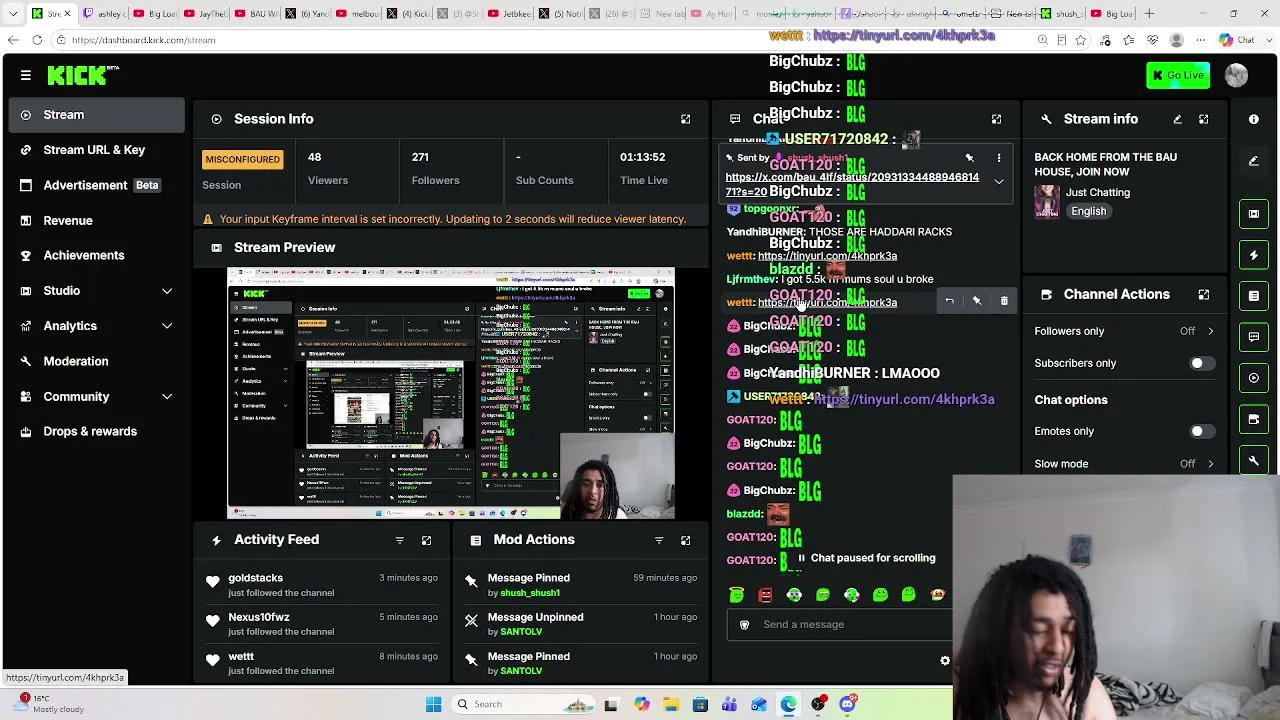The height and width of the screenshot is (720, 1280).
Task: Filter the Mod Actions list
Action: point(659,541)
